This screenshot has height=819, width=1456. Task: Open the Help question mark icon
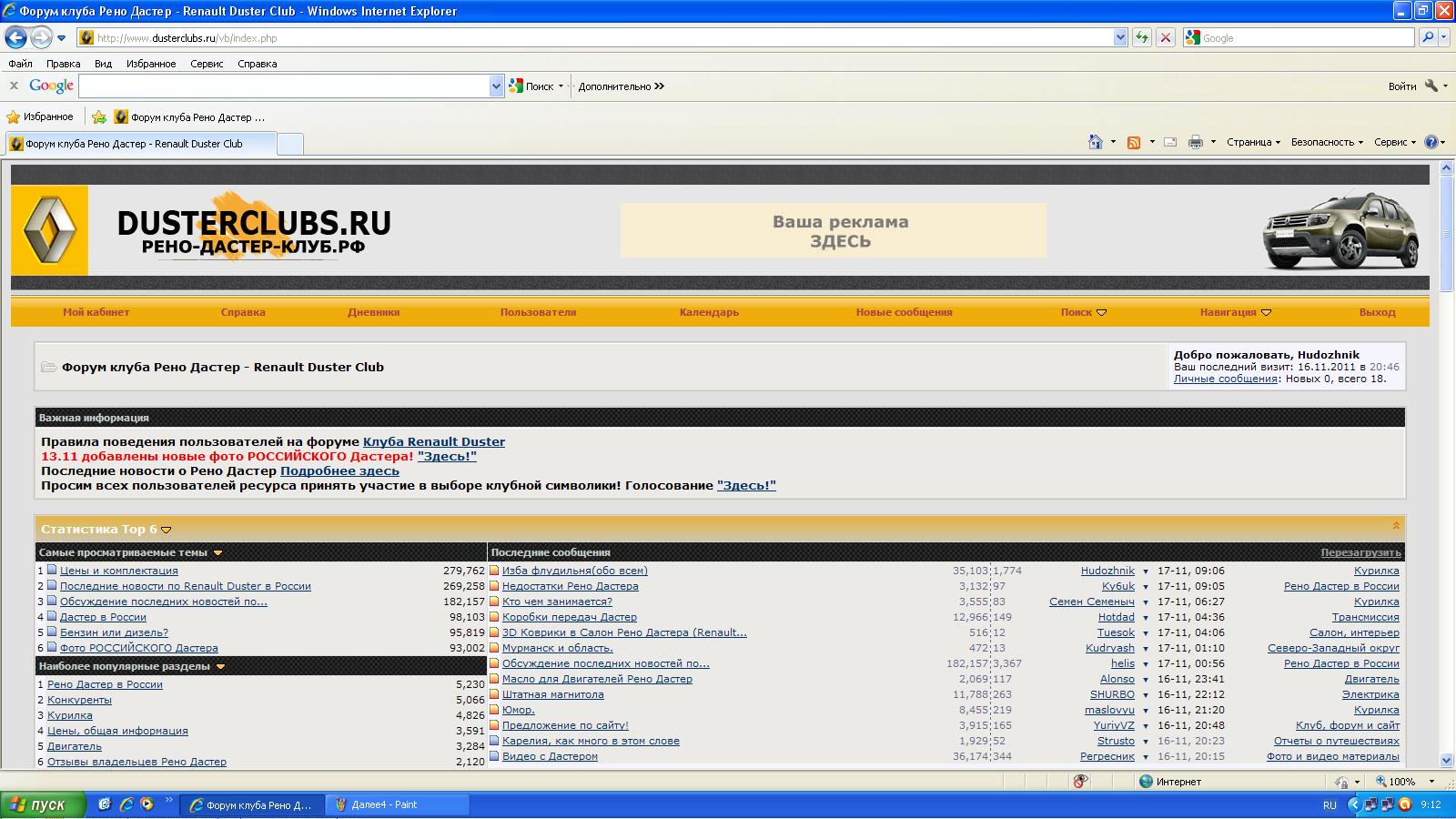point(1431,142)
